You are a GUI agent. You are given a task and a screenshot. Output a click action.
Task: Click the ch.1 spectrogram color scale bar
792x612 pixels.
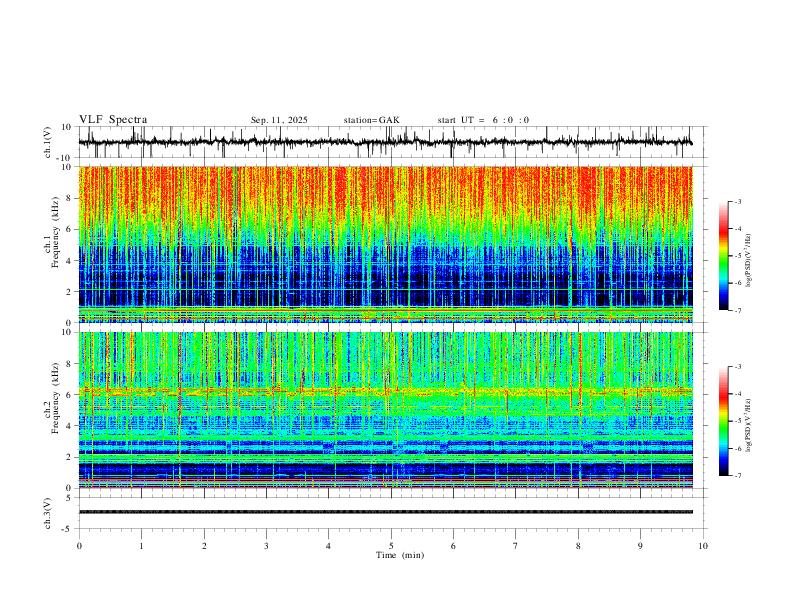click(723, 256)
